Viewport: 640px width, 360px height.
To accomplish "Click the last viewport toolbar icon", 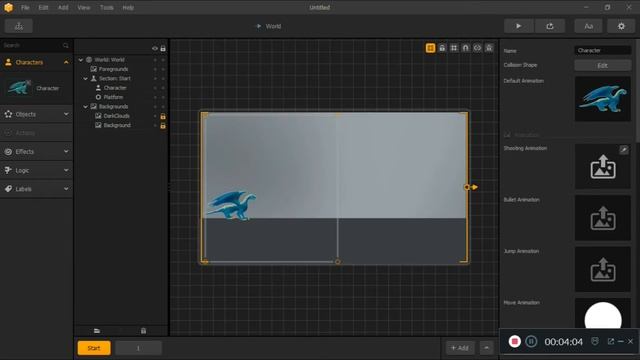I will pos(489,48).
